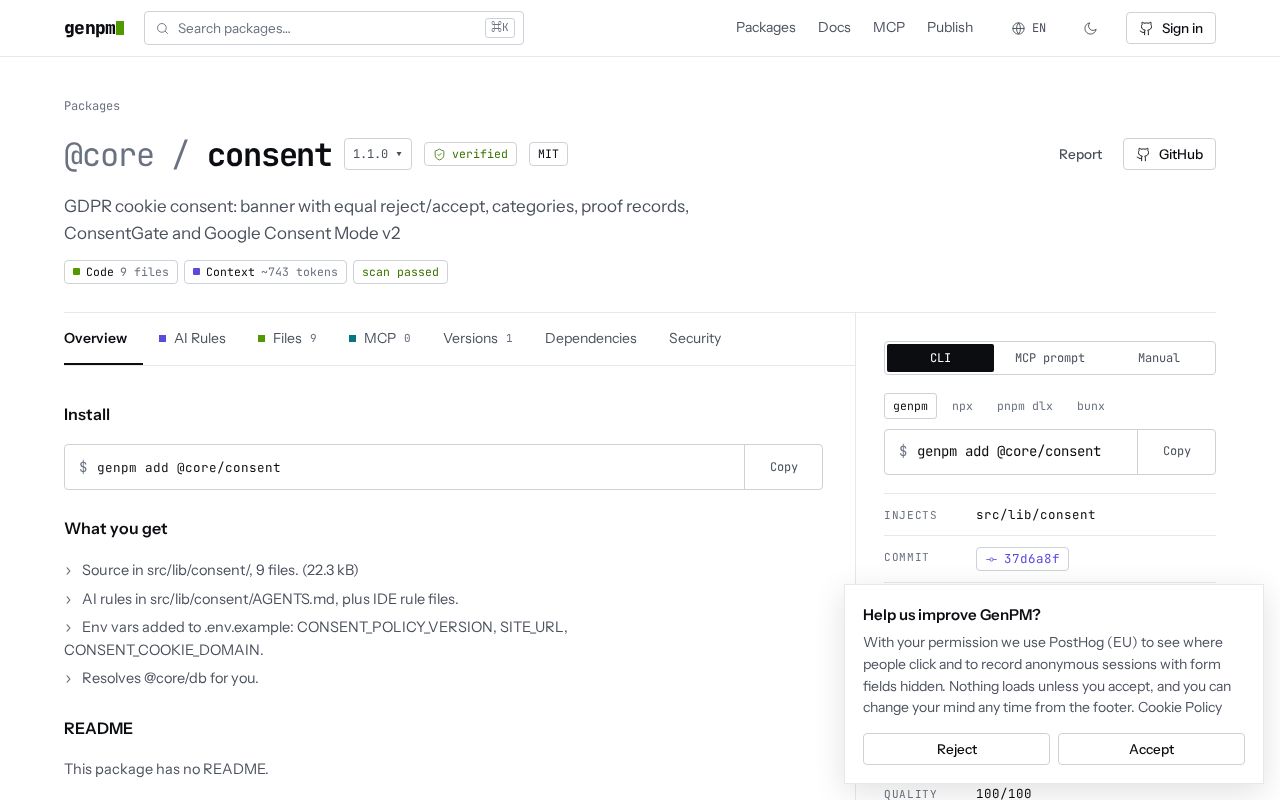1280x800 pixels.
Task: Open the EN language selector
Action: [1029, 28]
